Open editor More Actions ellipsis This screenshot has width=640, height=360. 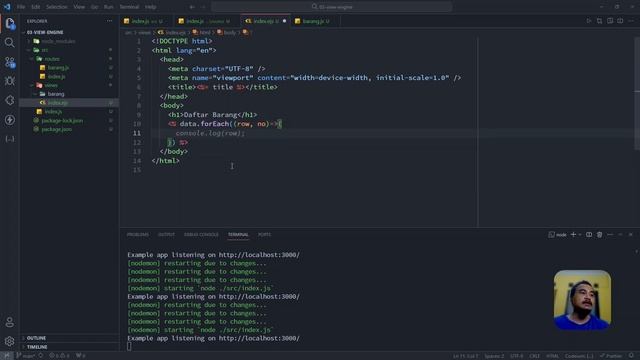631,21
